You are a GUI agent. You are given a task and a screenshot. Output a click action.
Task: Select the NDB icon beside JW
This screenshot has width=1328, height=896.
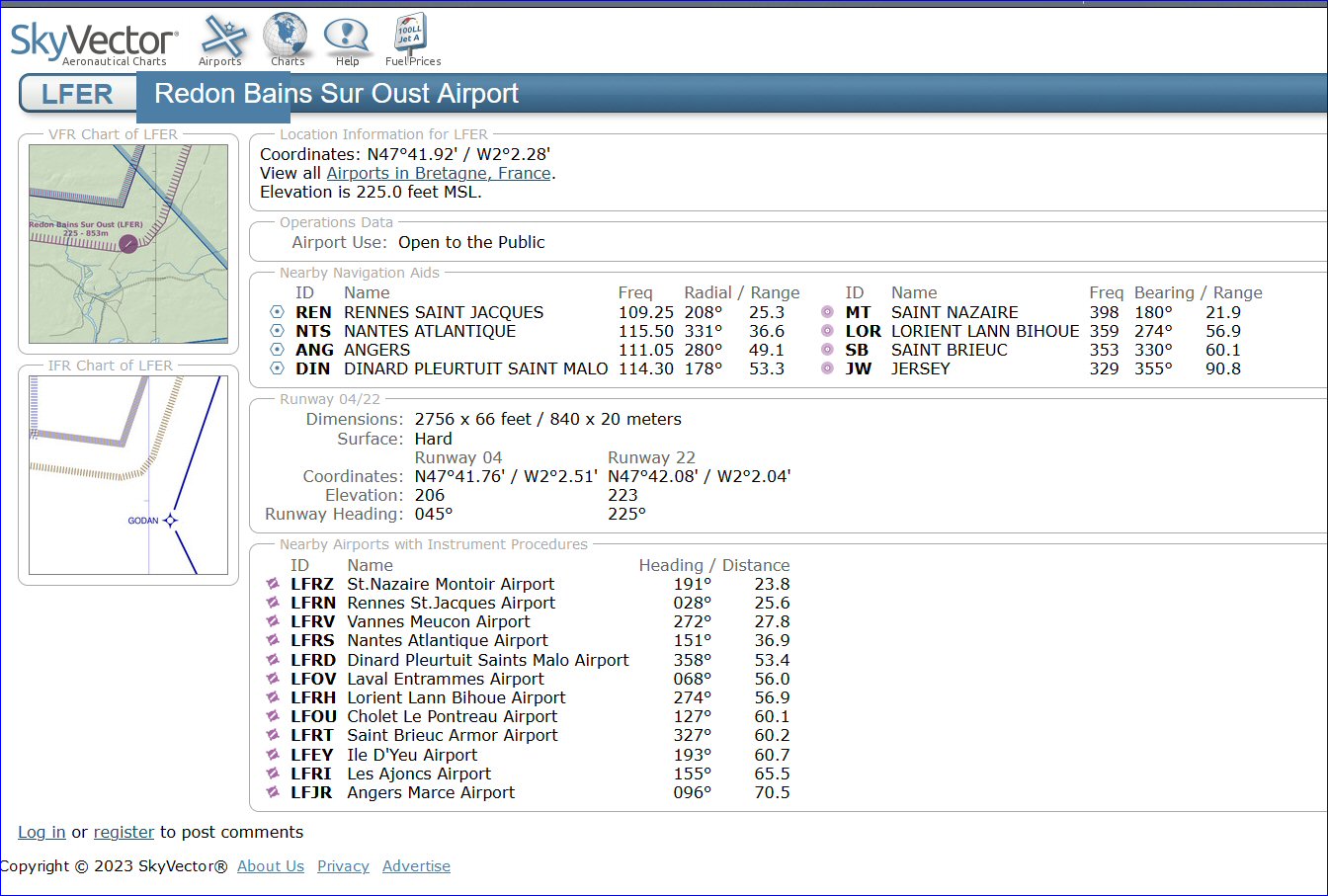(827, 368)
